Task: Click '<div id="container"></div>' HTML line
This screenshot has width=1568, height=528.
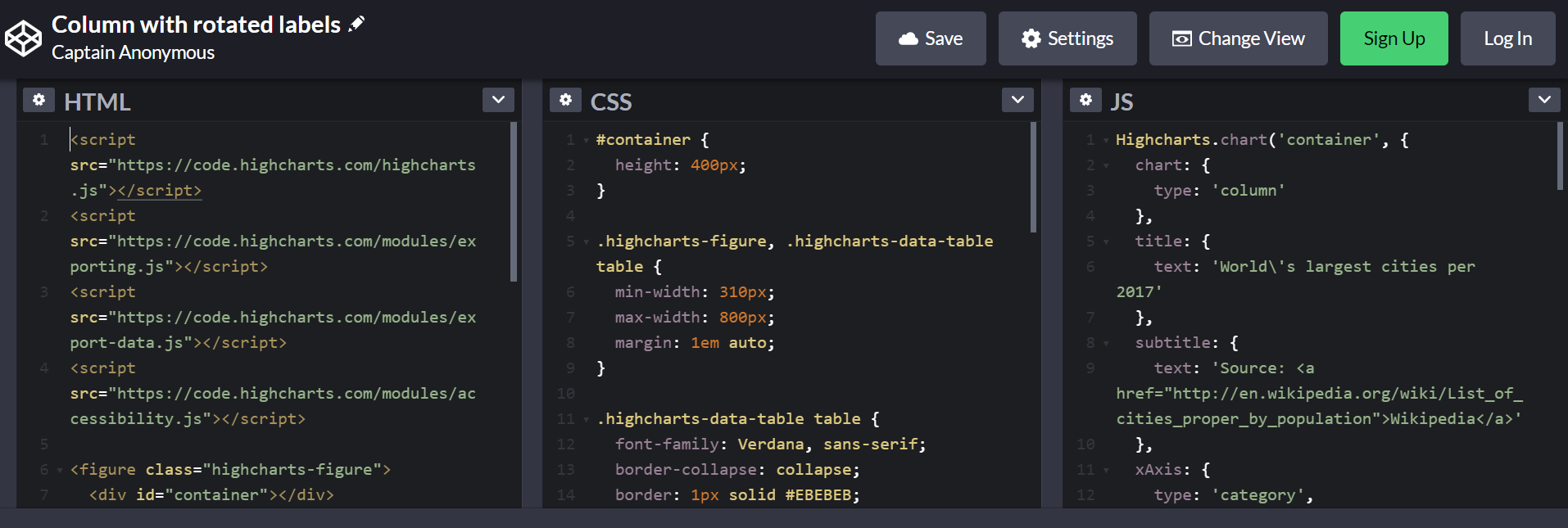Action: pyautogui.click(x=211, y=495)
